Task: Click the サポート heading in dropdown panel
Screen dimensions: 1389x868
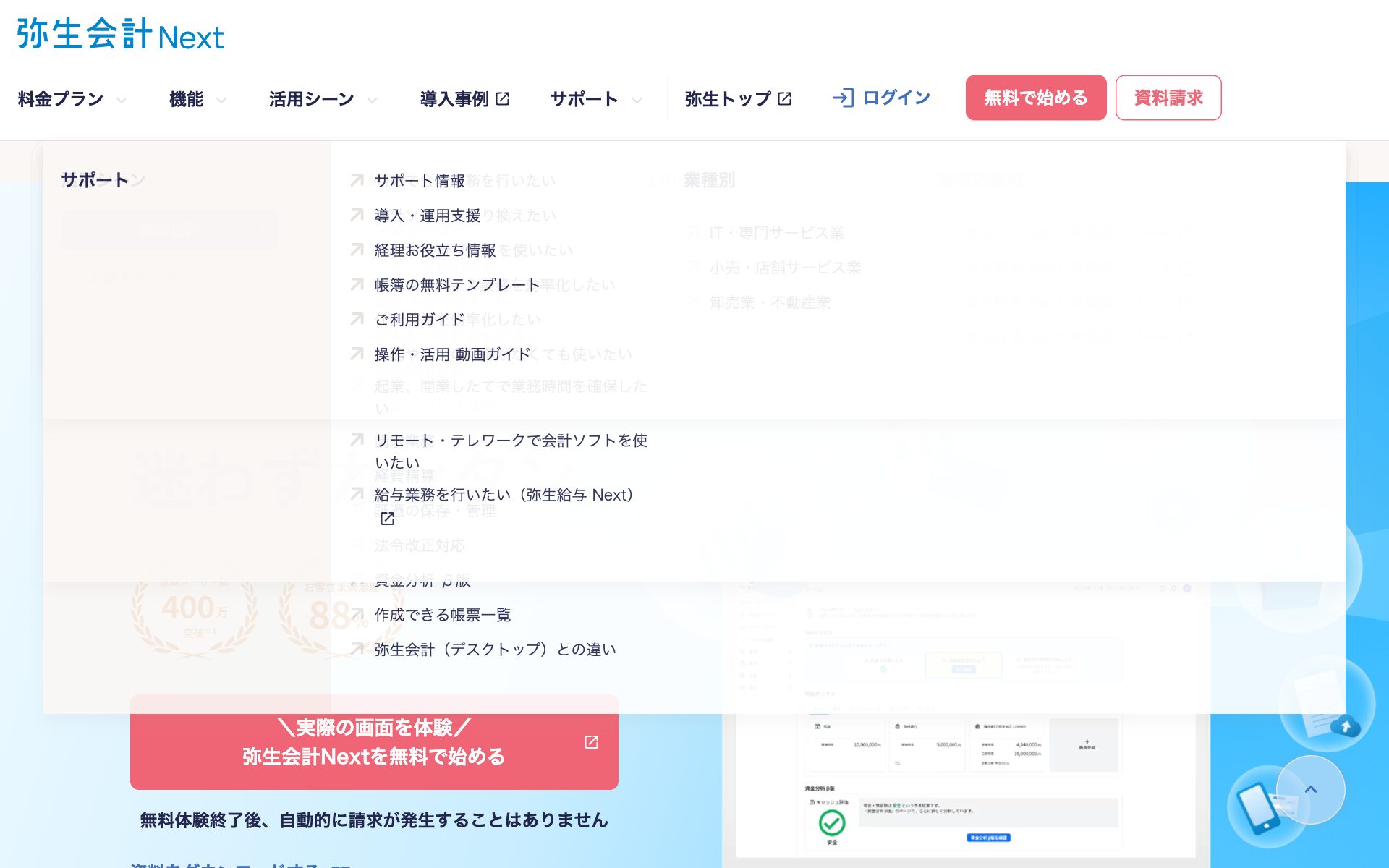Action: [x=95, y=180]
